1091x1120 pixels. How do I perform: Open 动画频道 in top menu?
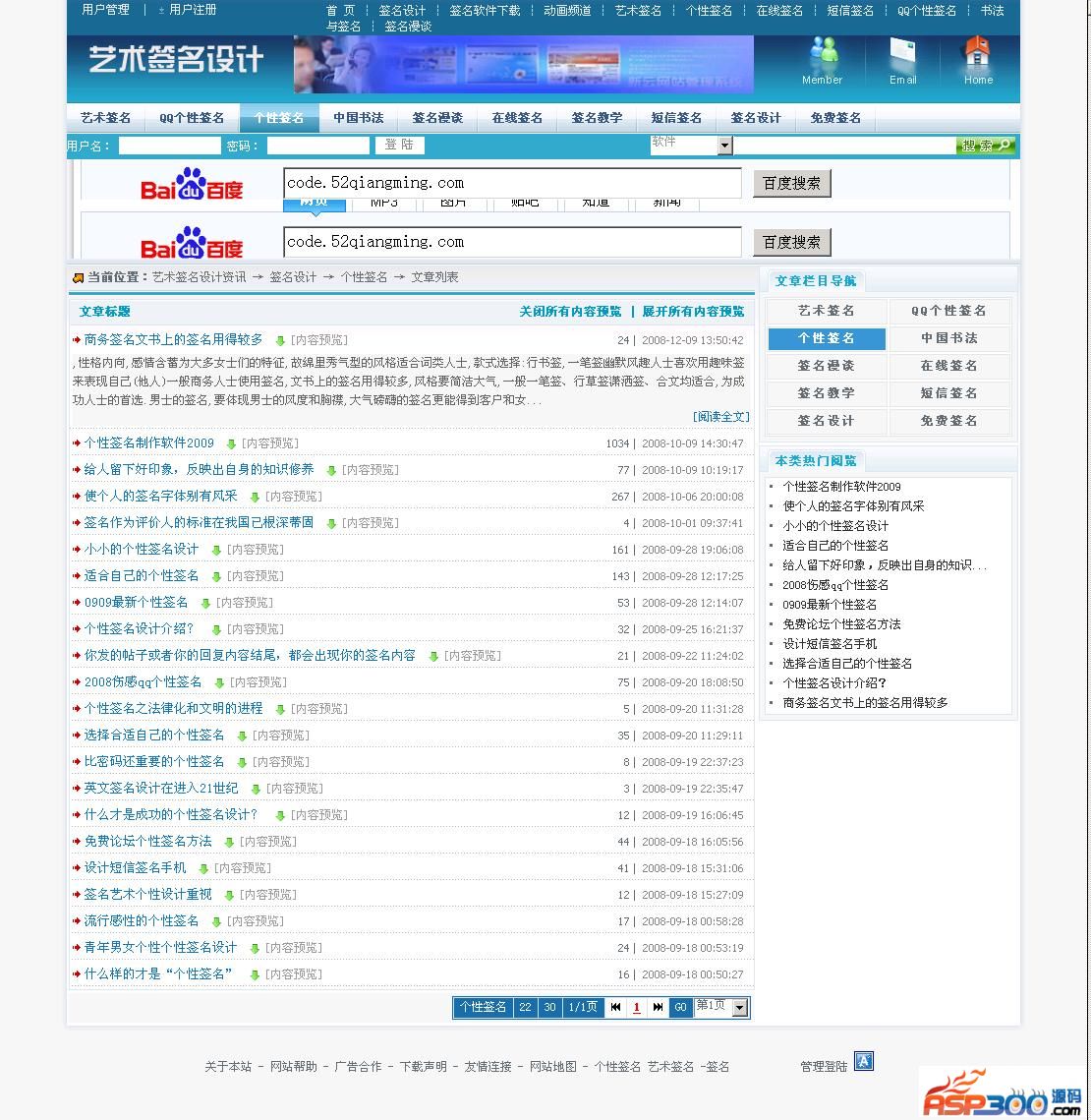click(x=568, y=11)
